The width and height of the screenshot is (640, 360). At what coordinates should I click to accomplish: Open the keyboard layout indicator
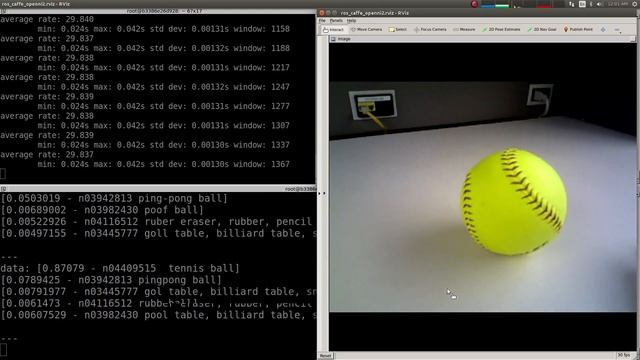tap(582, 4)
